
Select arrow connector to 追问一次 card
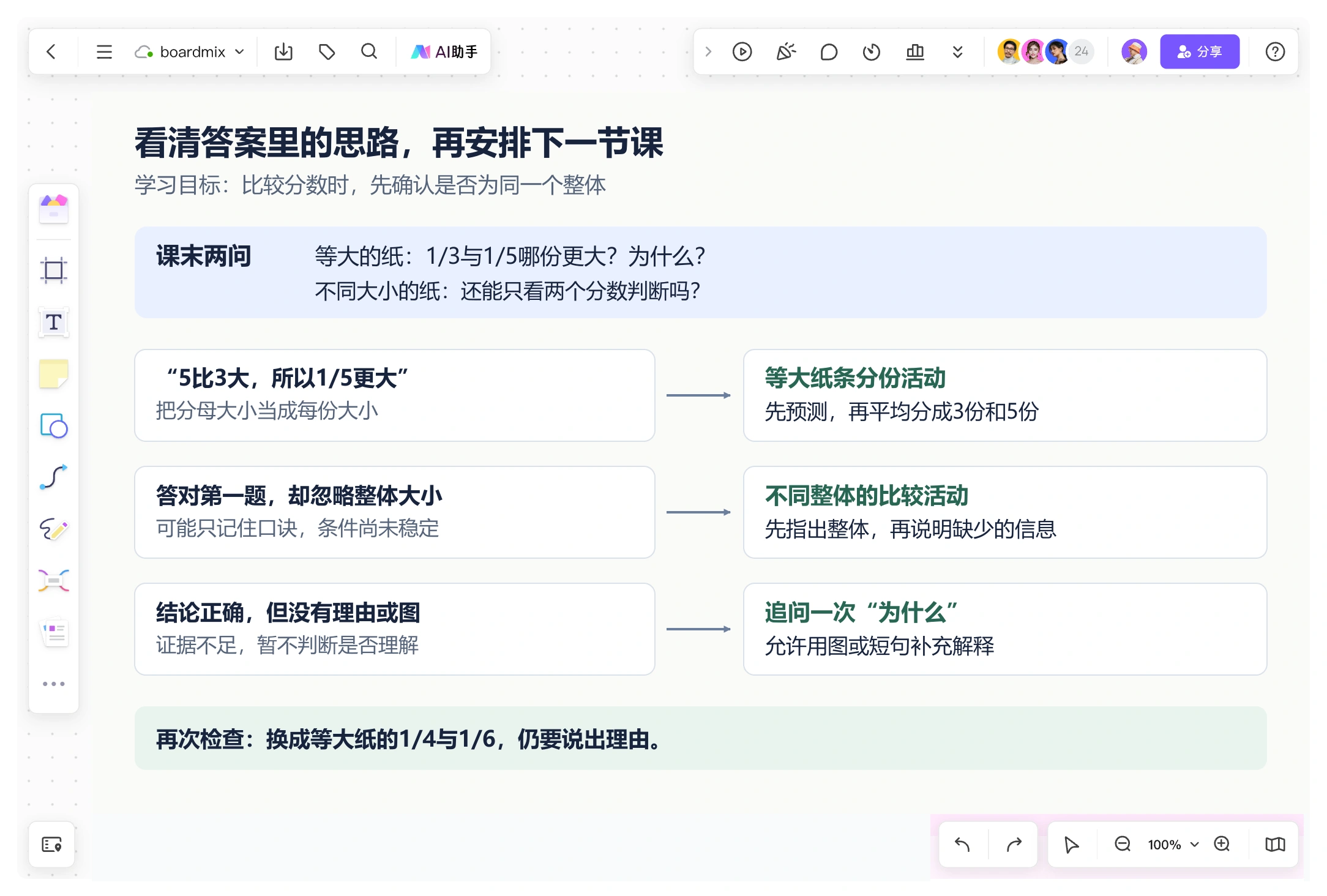click(x=698, y=629)
